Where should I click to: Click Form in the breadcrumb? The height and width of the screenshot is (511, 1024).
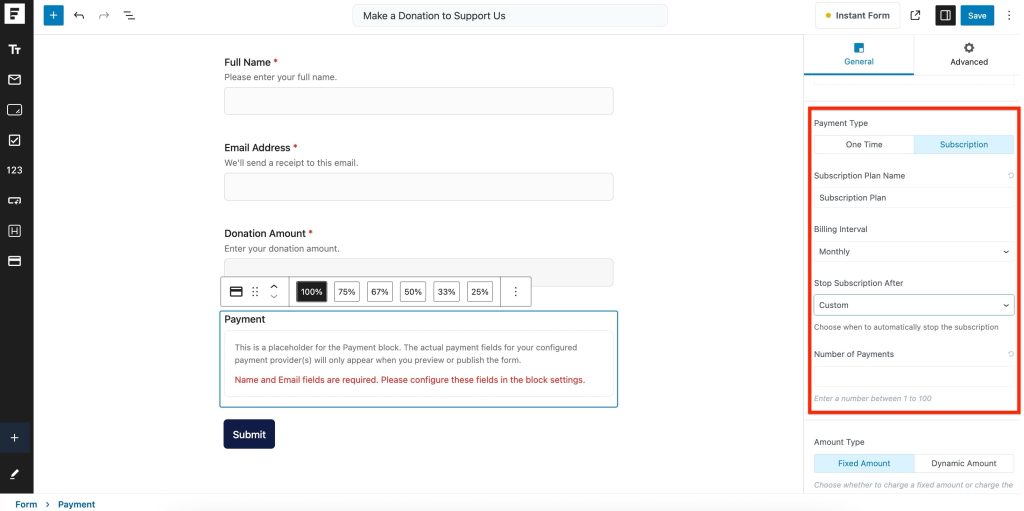(26, 504)
